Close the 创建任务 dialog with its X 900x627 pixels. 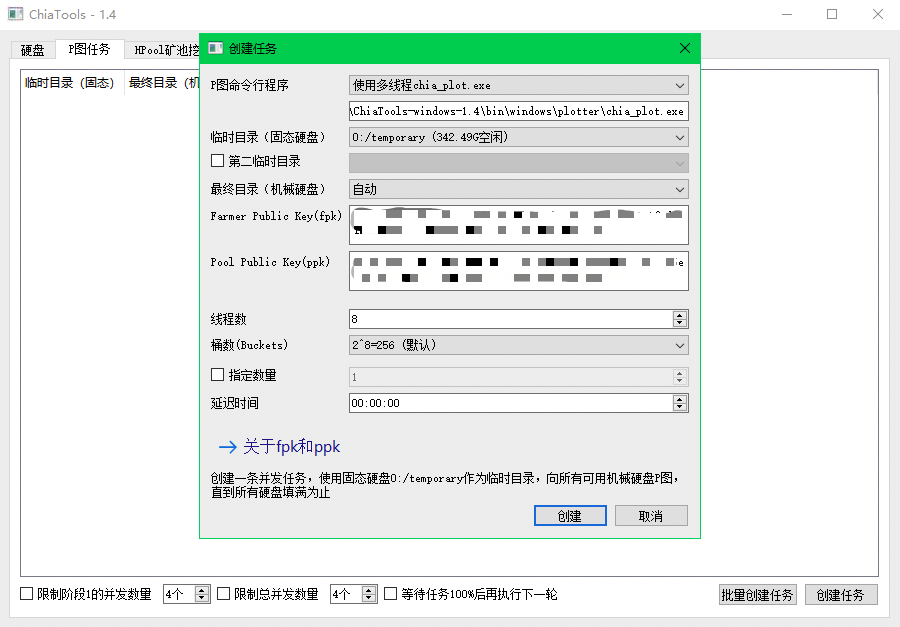point(684,48)
